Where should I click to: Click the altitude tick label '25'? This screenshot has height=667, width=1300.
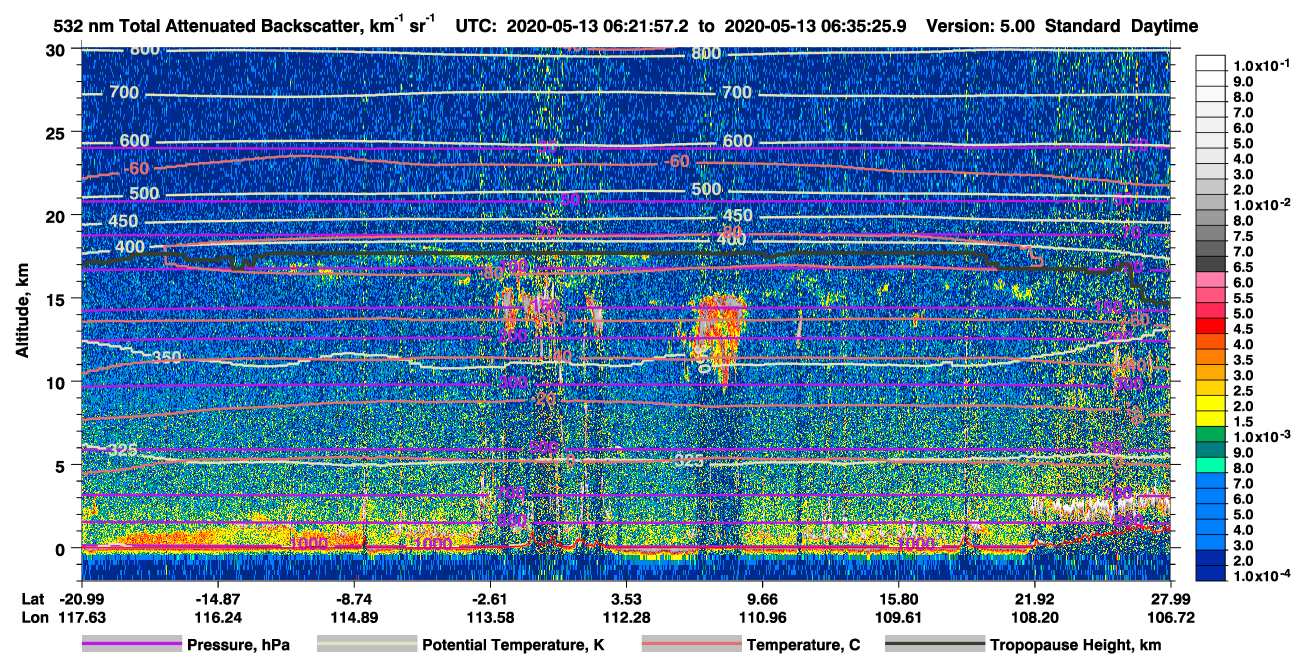(58, 132)
